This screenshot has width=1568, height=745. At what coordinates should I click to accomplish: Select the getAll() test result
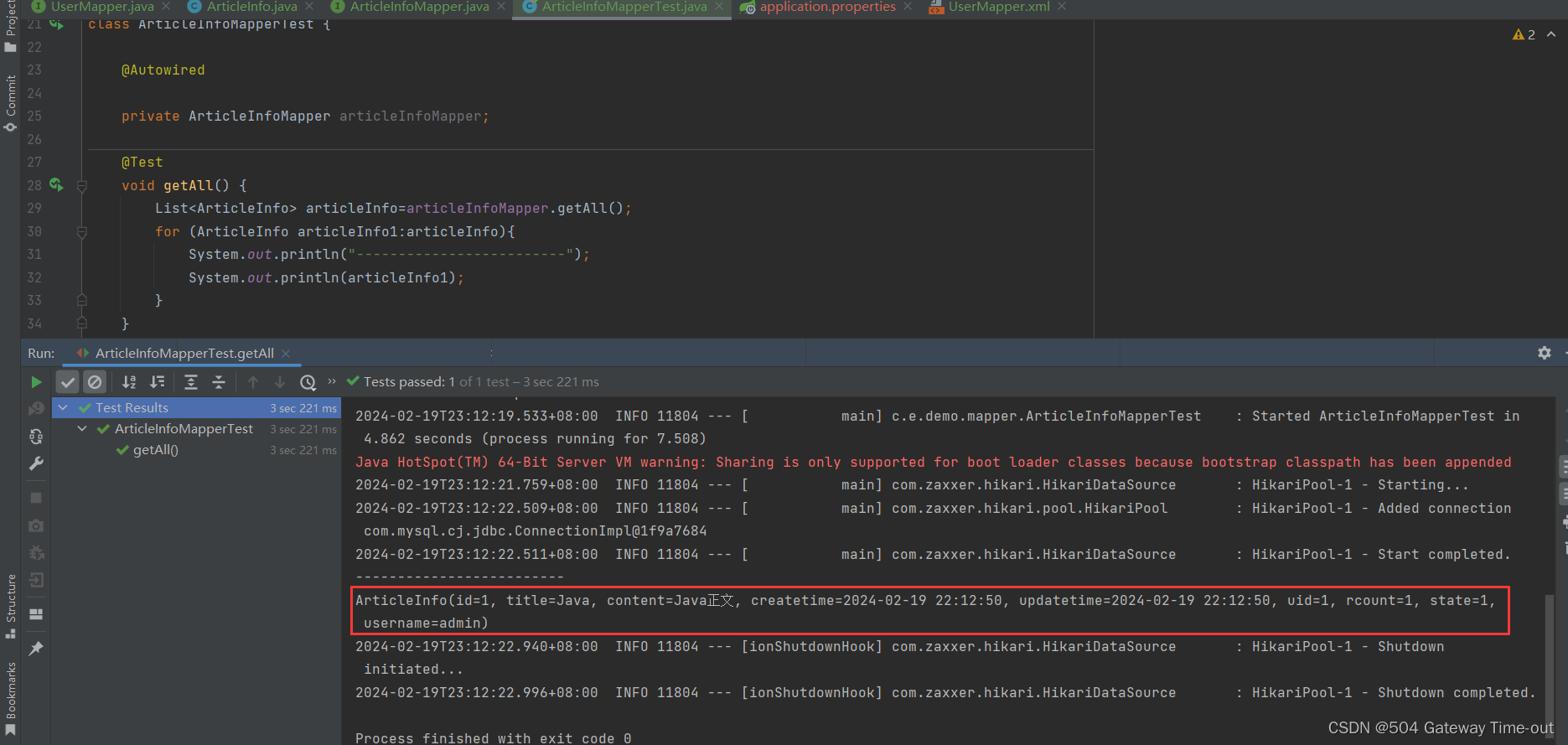(x=156, y=450)
